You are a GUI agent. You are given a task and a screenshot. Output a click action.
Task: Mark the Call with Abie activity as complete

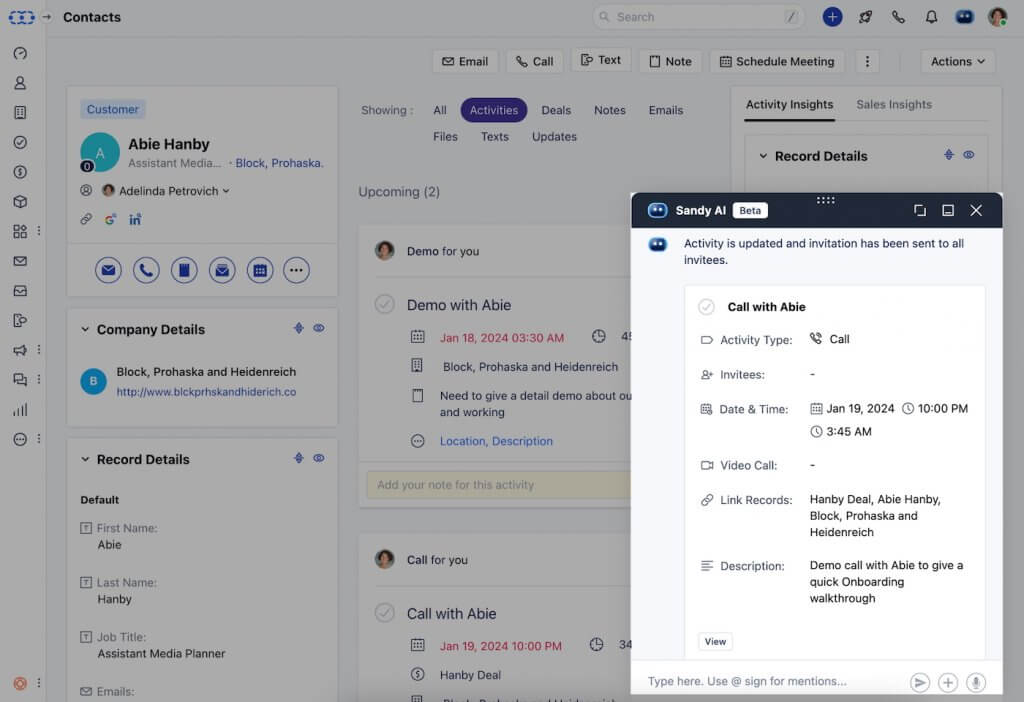pos(384,613)
